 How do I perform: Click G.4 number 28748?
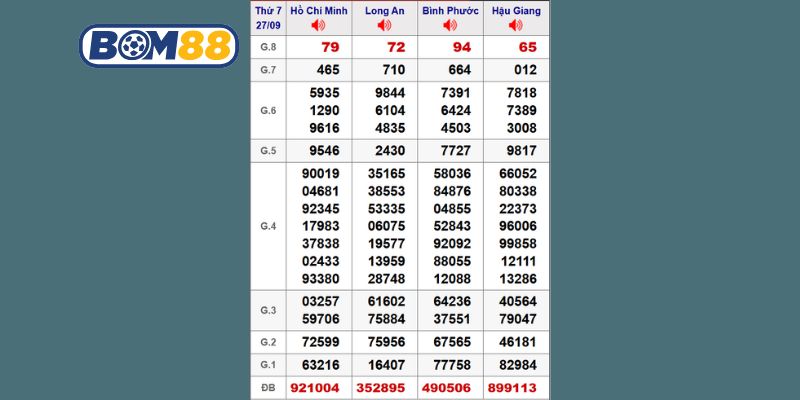[387, 279]
